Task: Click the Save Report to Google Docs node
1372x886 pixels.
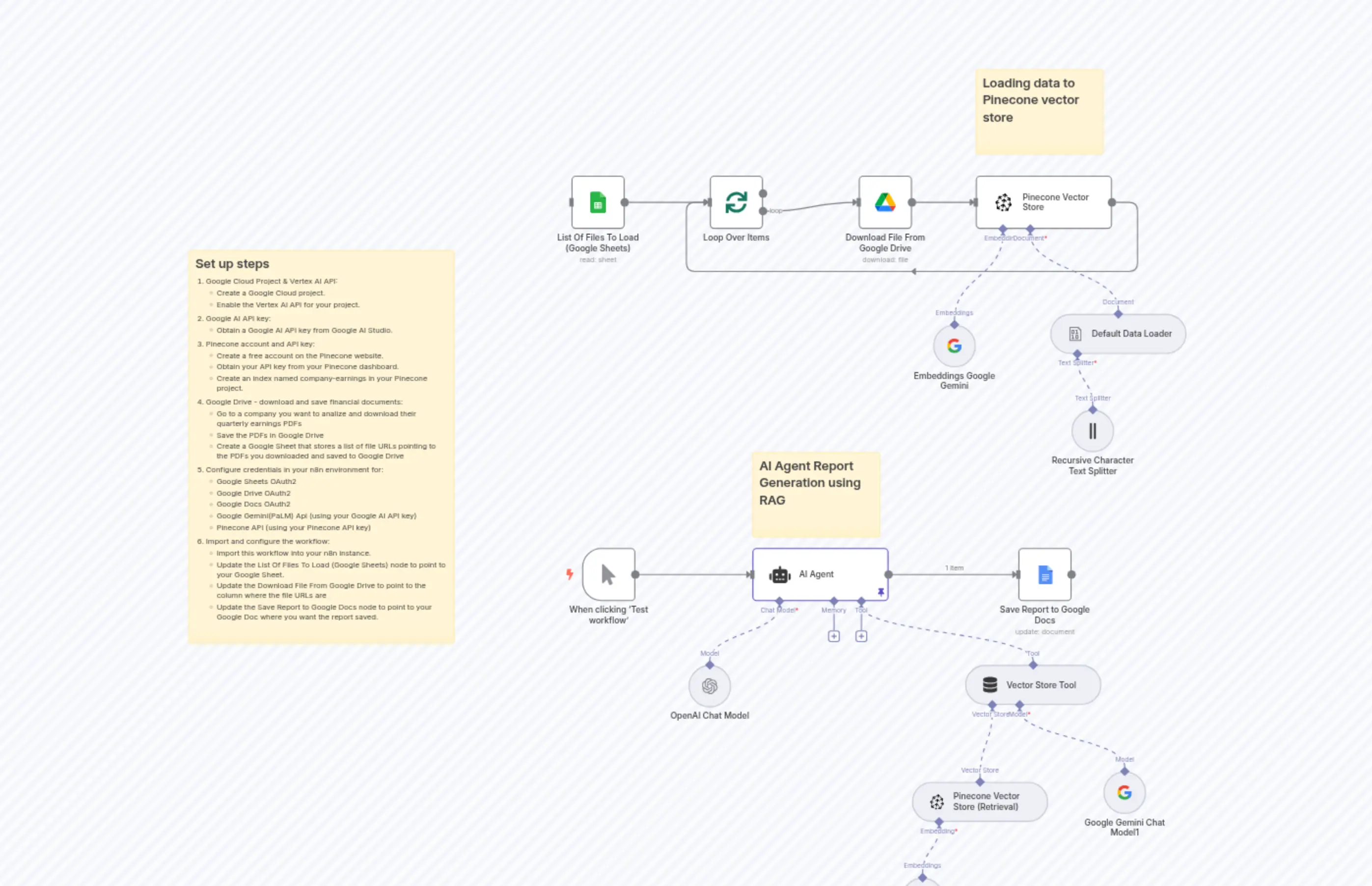Action: tap(1044, 574)
